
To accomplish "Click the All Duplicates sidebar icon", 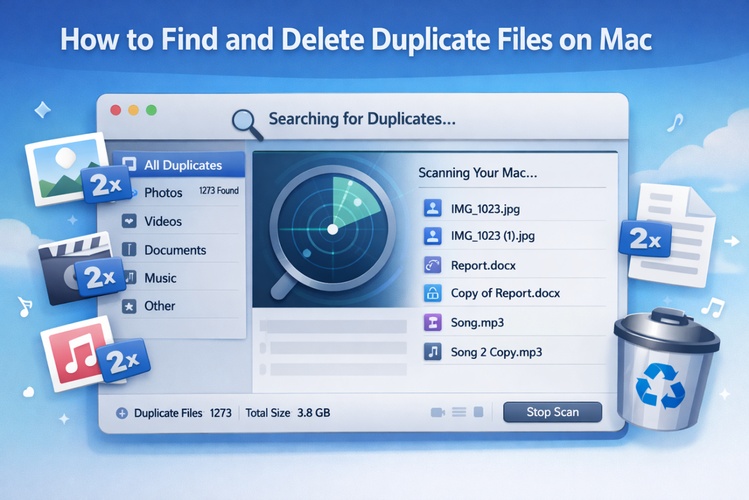I will pos(129,164).
